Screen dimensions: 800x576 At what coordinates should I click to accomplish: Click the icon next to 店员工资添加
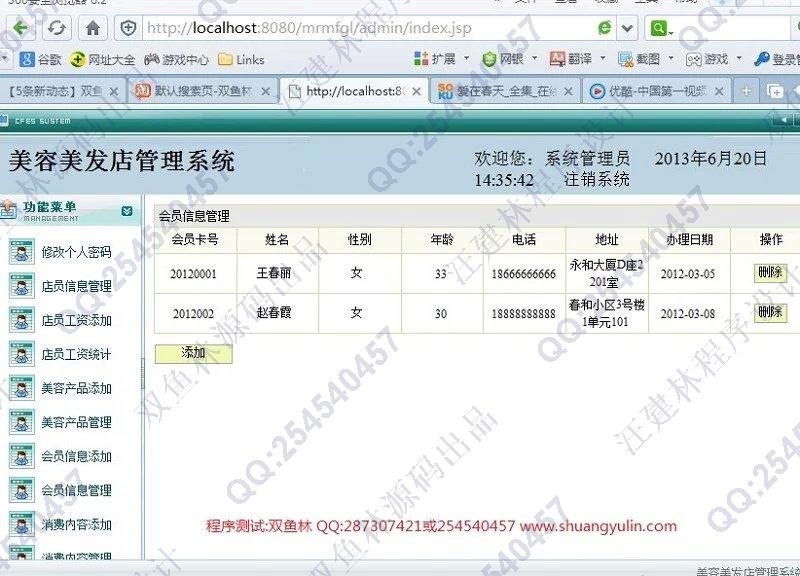click(21, 320)
